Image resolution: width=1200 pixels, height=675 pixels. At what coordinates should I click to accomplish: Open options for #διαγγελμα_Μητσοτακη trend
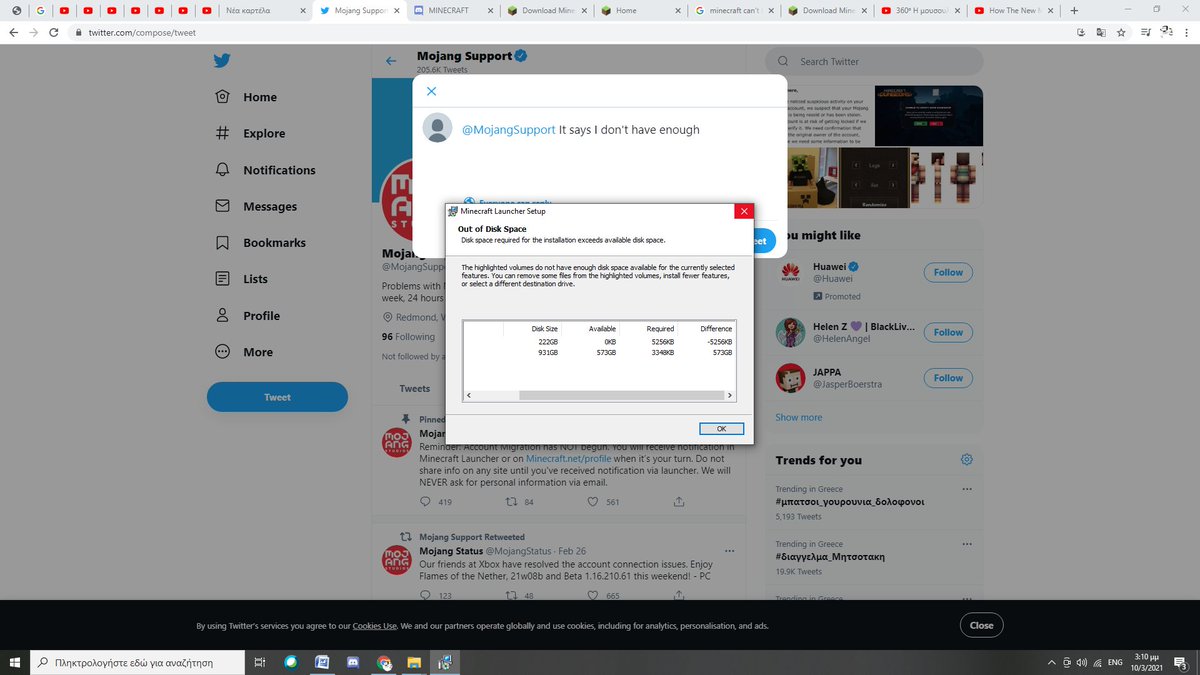[x=966, y=544]
